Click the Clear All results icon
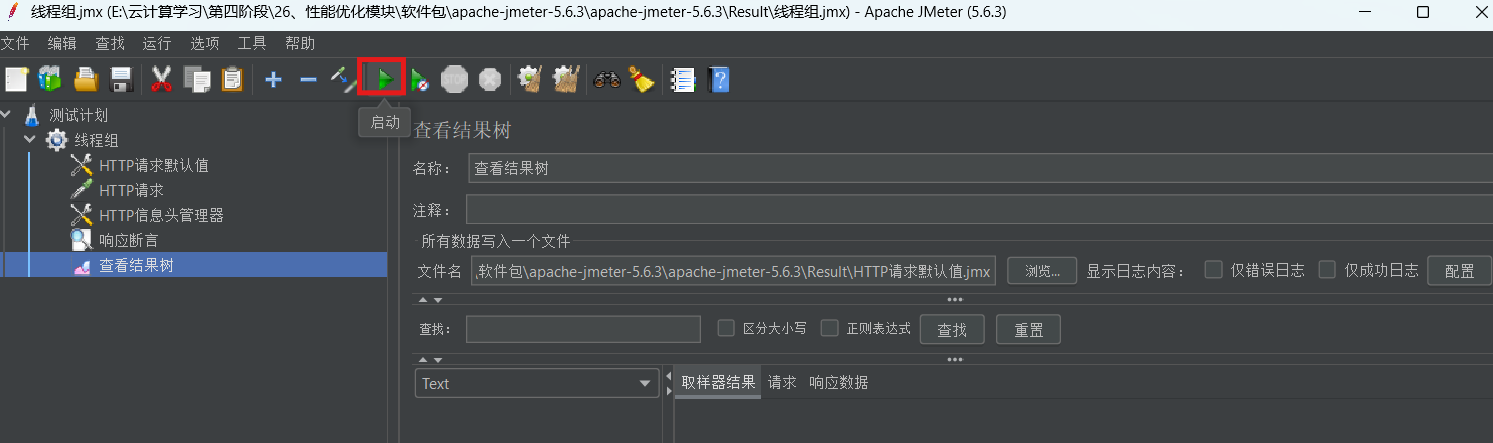 point(566,79)
